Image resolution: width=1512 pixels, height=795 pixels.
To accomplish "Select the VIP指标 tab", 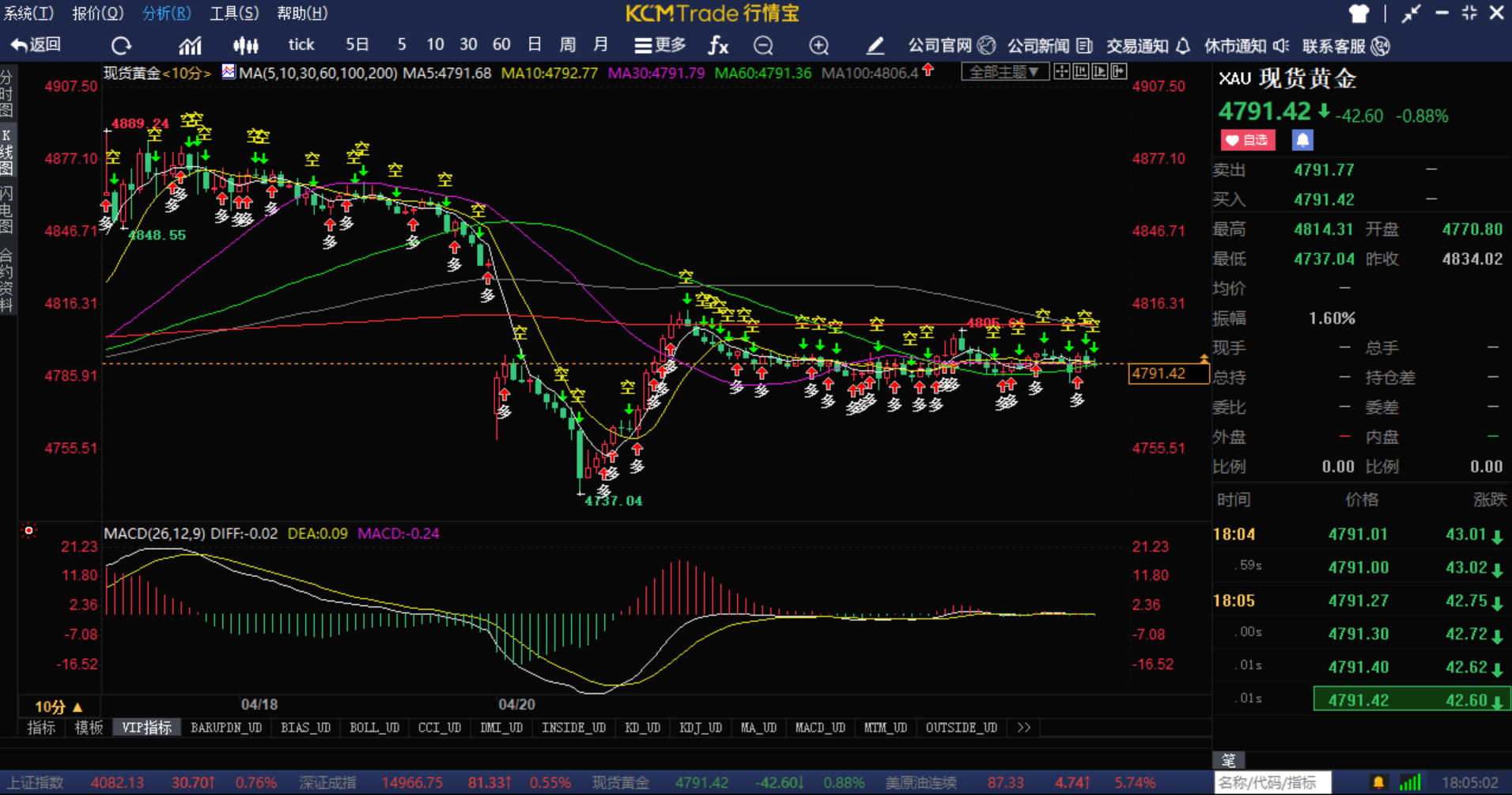I will 147,728.
